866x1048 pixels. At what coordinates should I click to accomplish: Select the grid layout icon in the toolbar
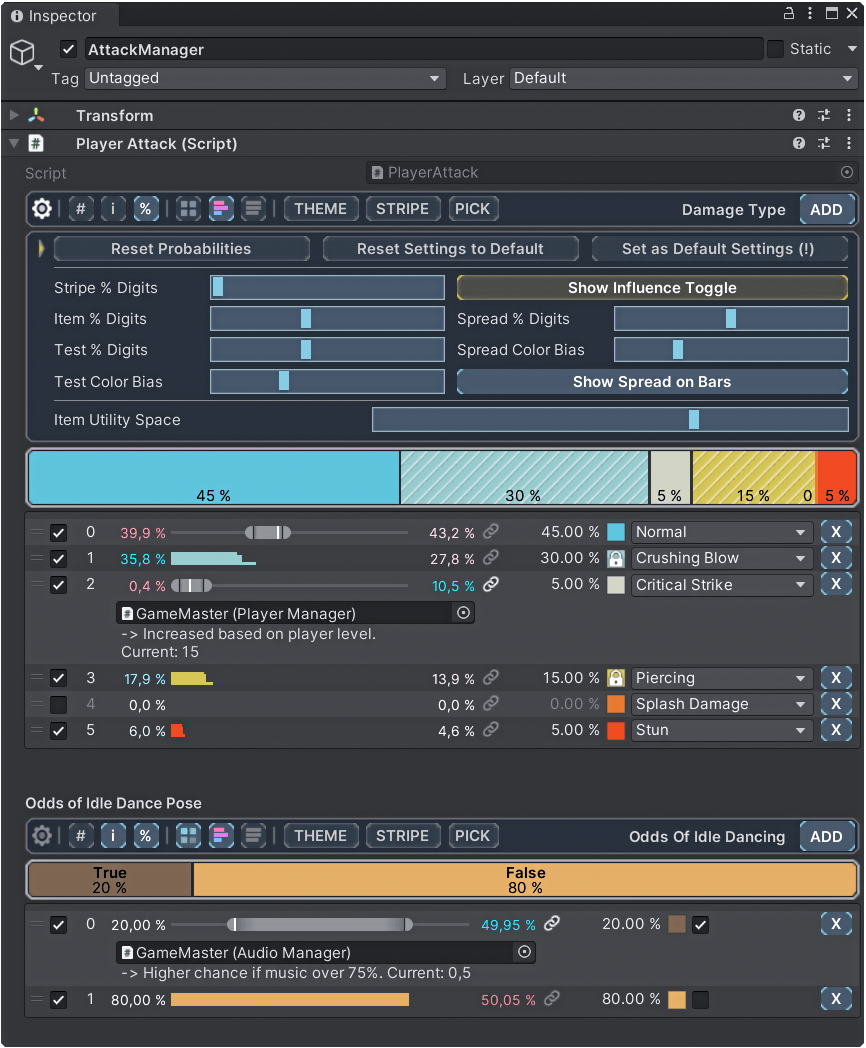click(x=188, y=208)
